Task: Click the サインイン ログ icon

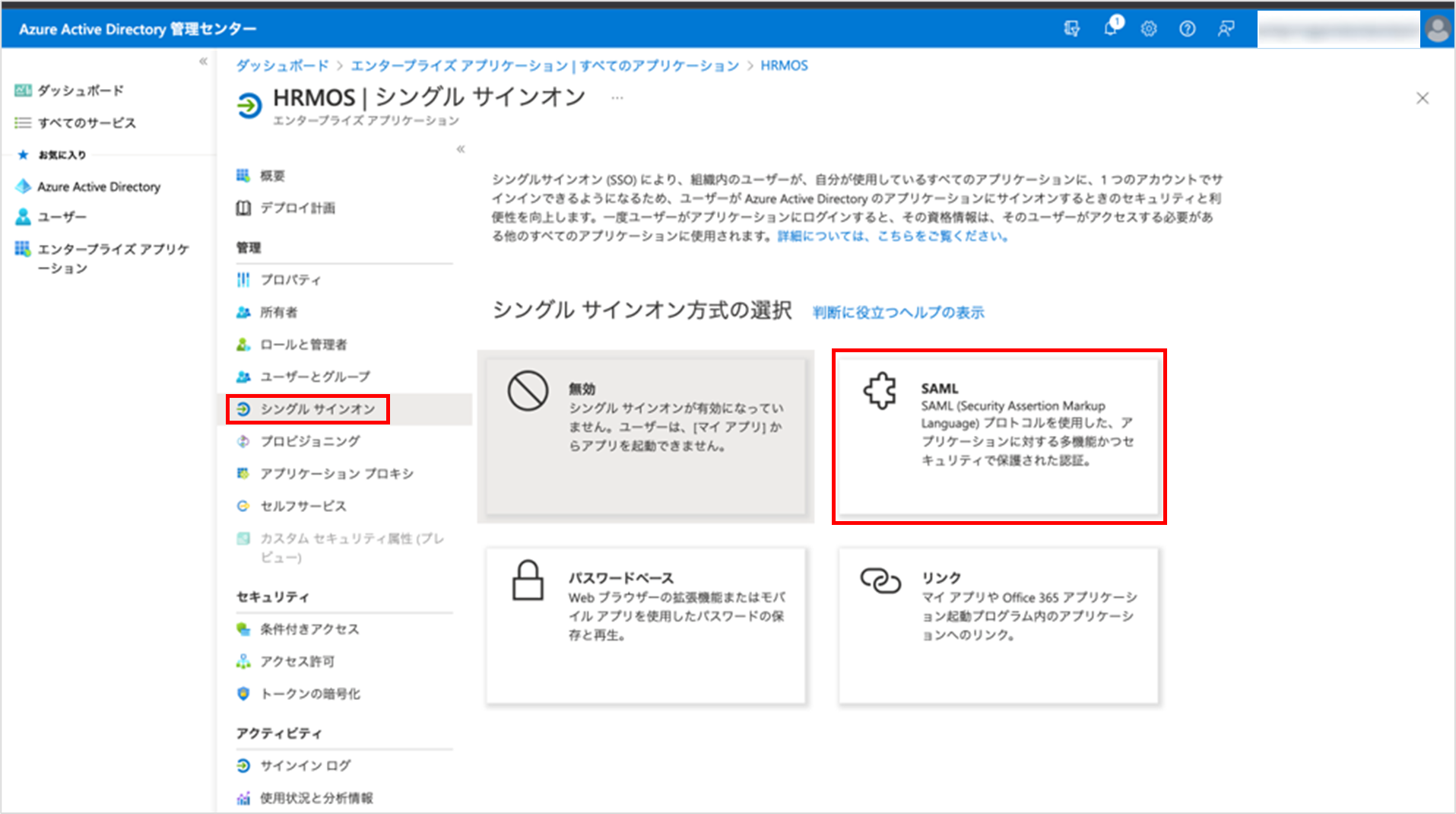Action: (243, 765)
